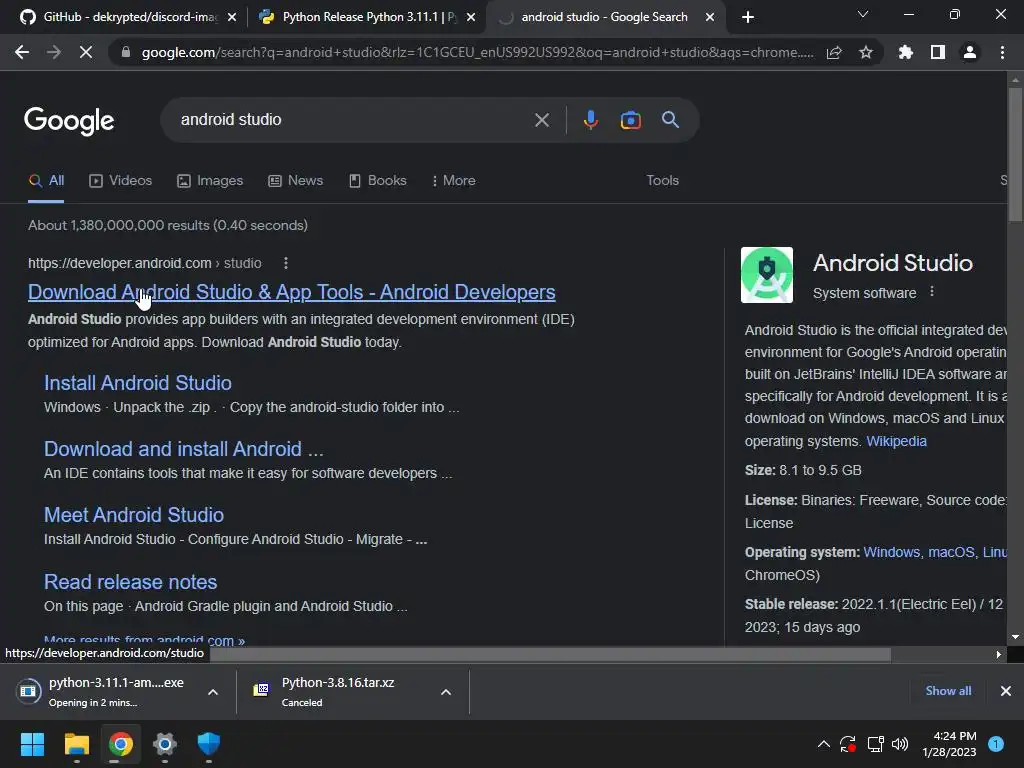Open the notification center badge
Screen dimensions: 1024x768
pos(996,744)
